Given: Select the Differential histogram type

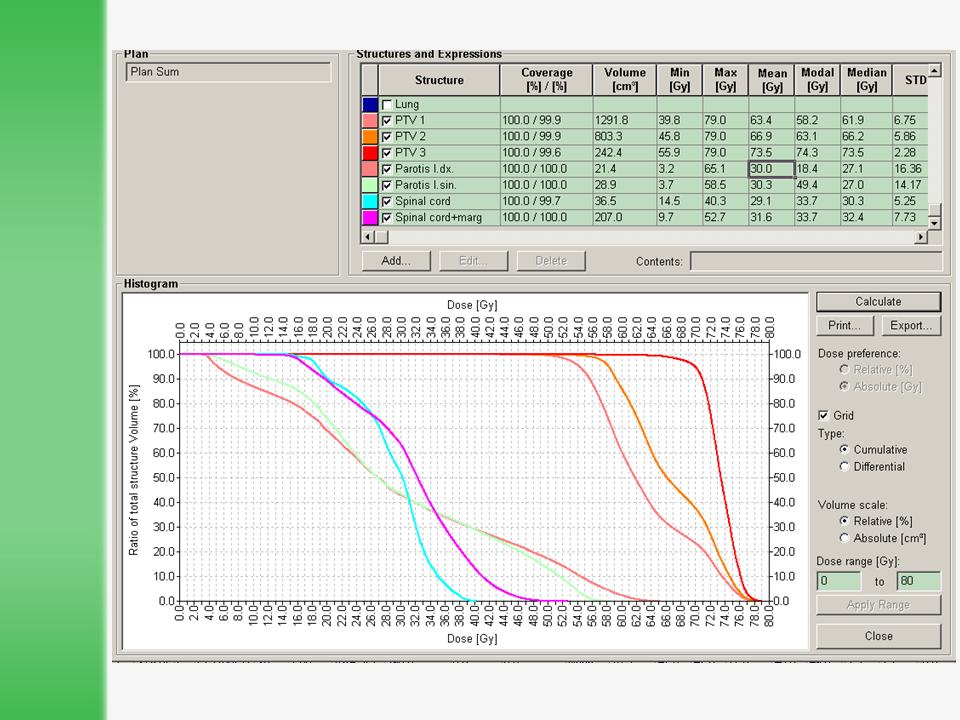Looking at the screenshot, I should point(845,466).
